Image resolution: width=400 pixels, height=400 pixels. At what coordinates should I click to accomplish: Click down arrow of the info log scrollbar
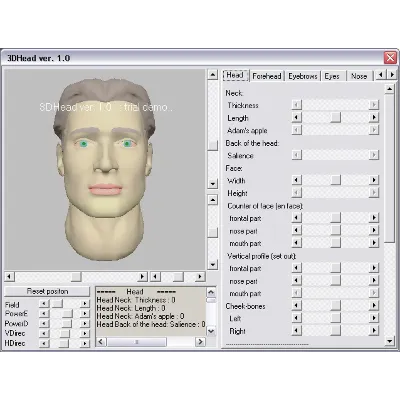coord(211,331)
